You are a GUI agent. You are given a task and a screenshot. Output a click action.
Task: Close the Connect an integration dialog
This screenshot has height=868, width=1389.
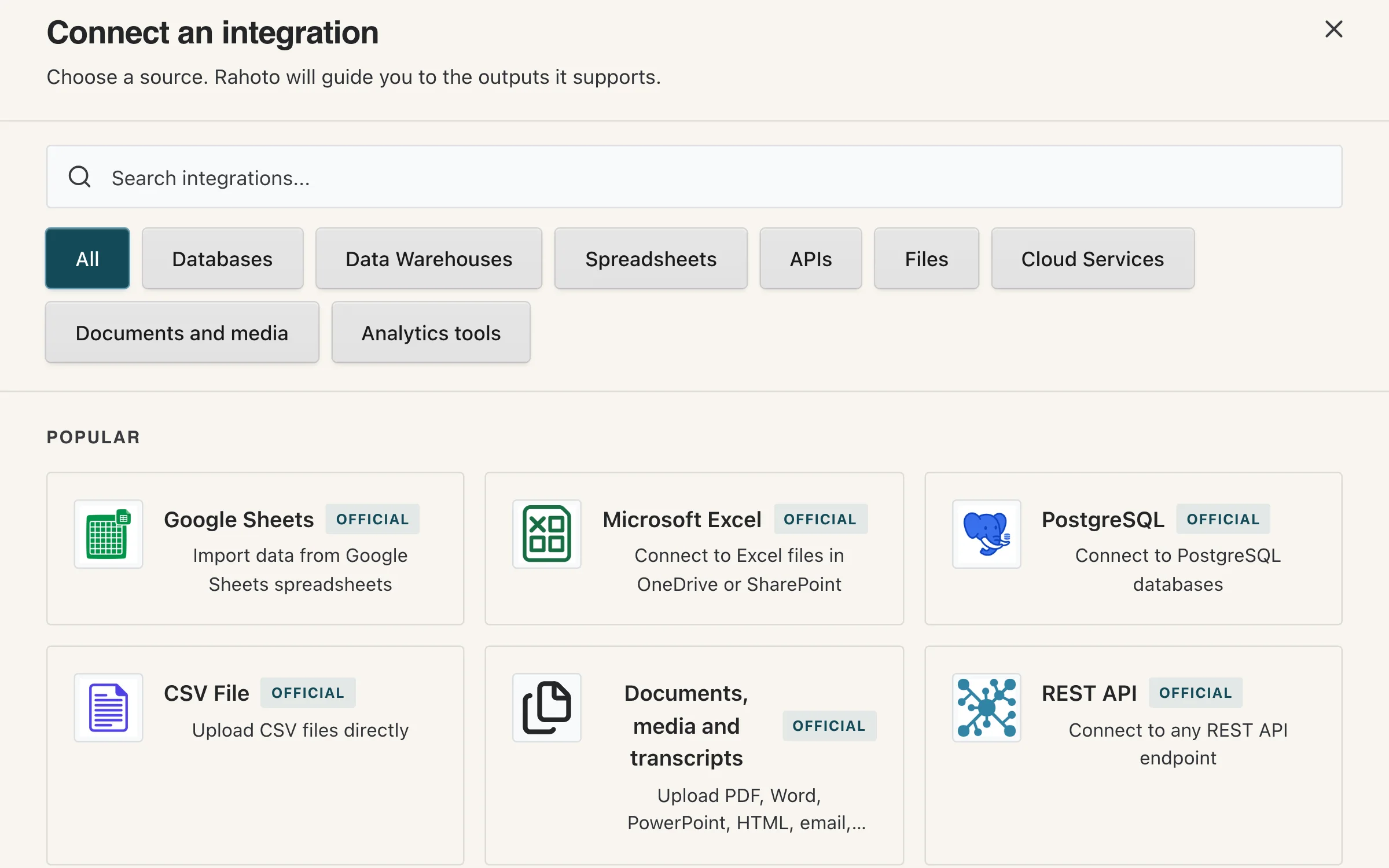click(x=1333, y=29)
